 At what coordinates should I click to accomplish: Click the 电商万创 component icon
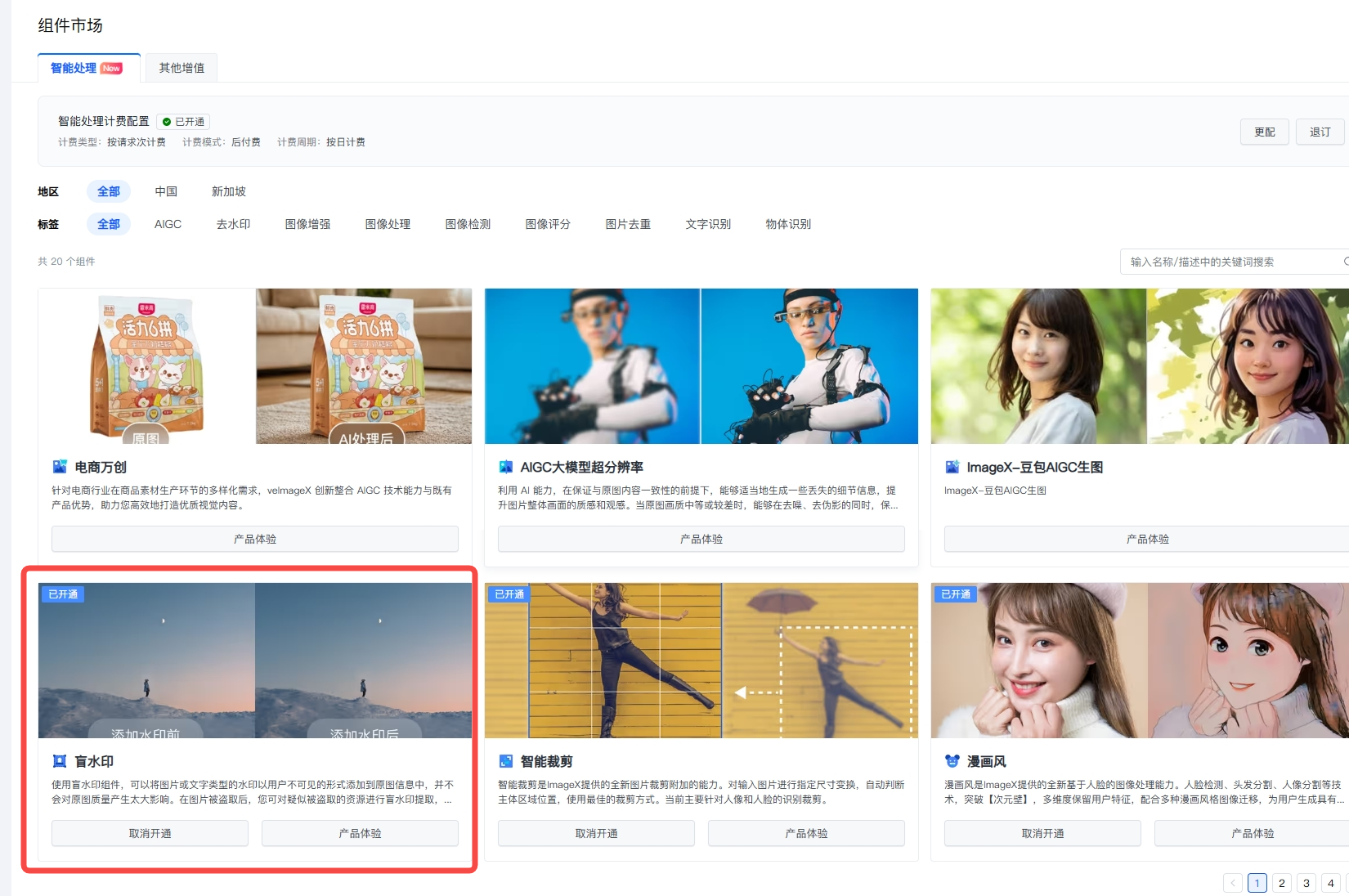[x=60, y=467]
